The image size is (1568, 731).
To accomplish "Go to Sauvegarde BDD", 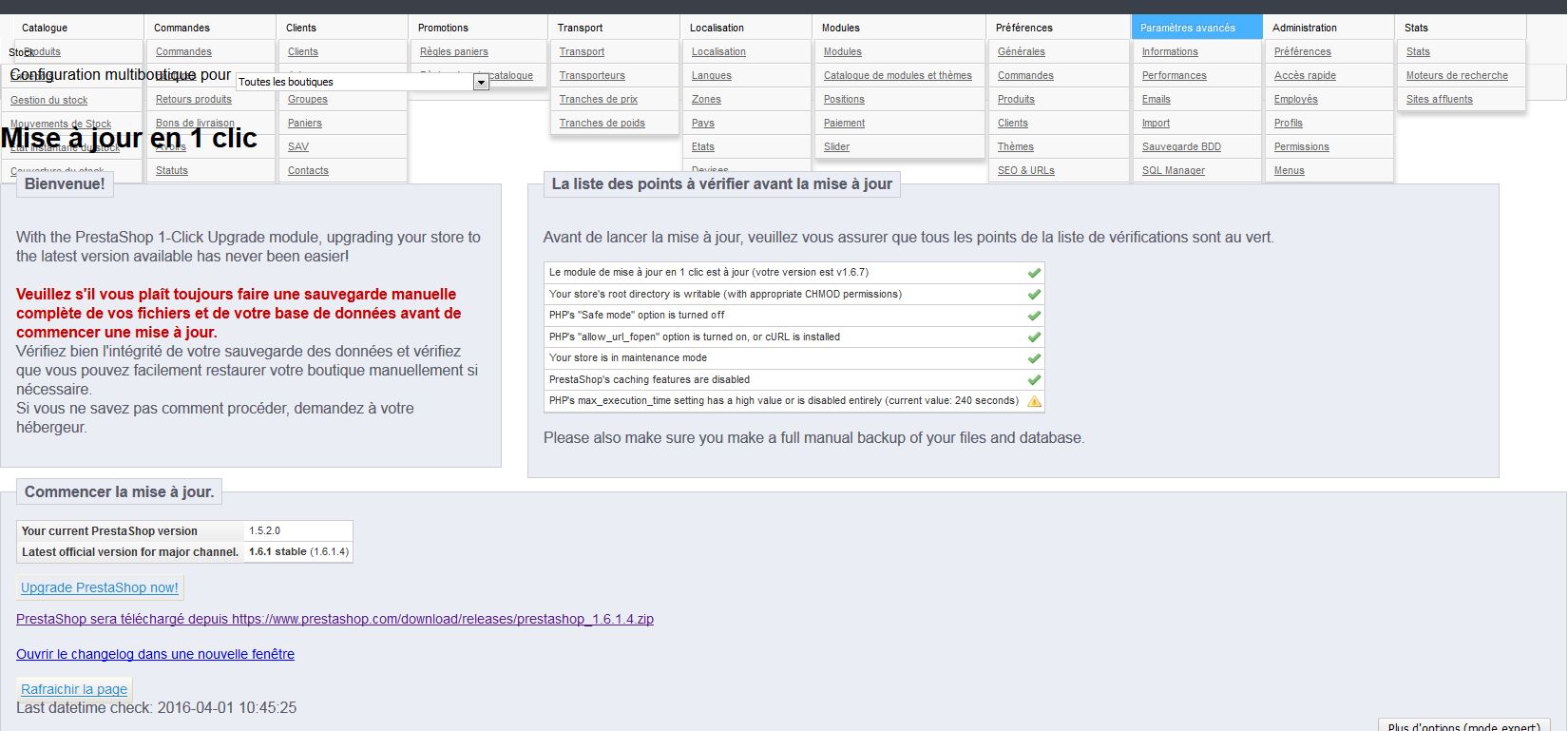I will [x=1181, y=146].
